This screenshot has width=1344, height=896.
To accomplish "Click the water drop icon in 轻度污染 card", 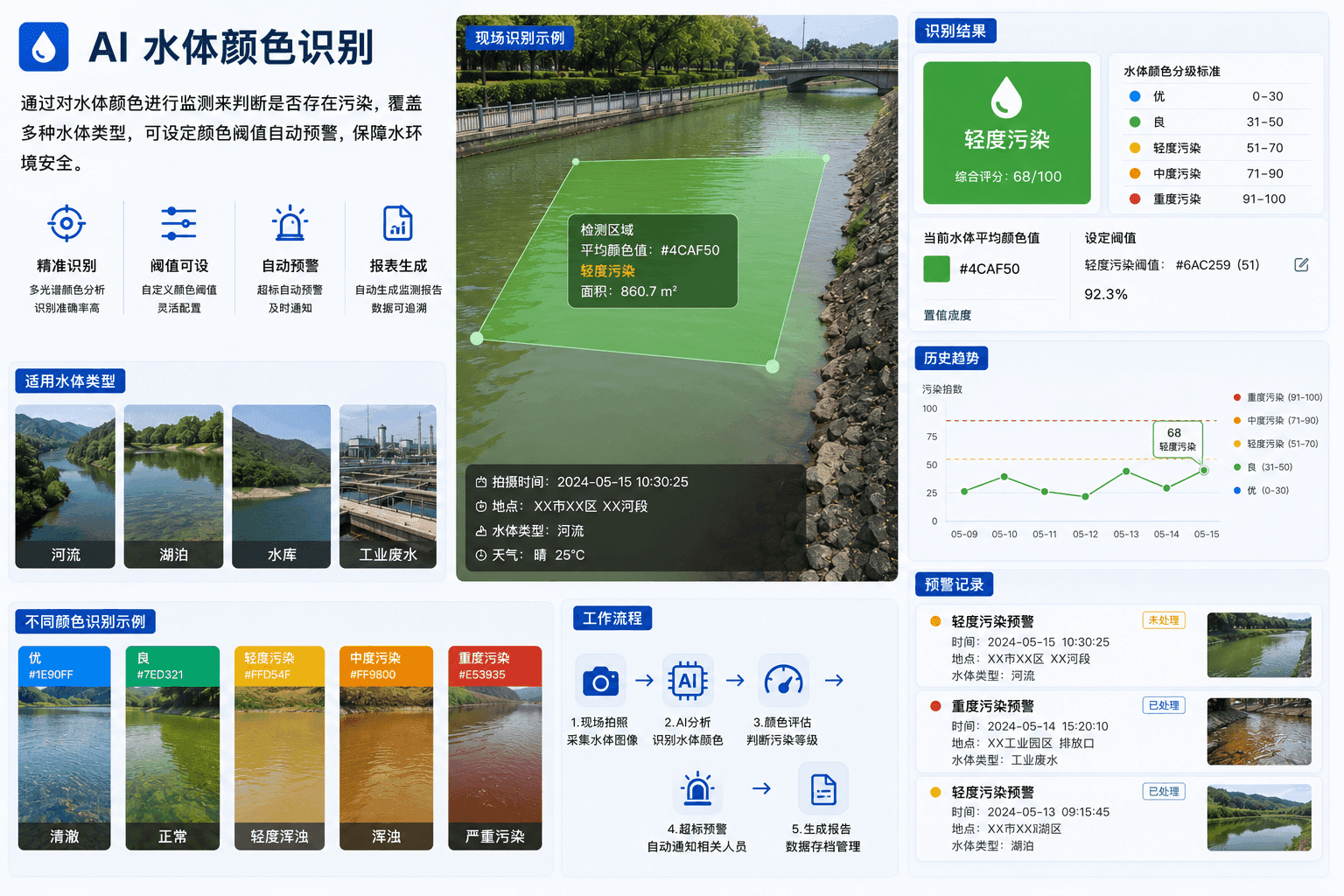I will pyautogui.click(x=1006, y=96).
